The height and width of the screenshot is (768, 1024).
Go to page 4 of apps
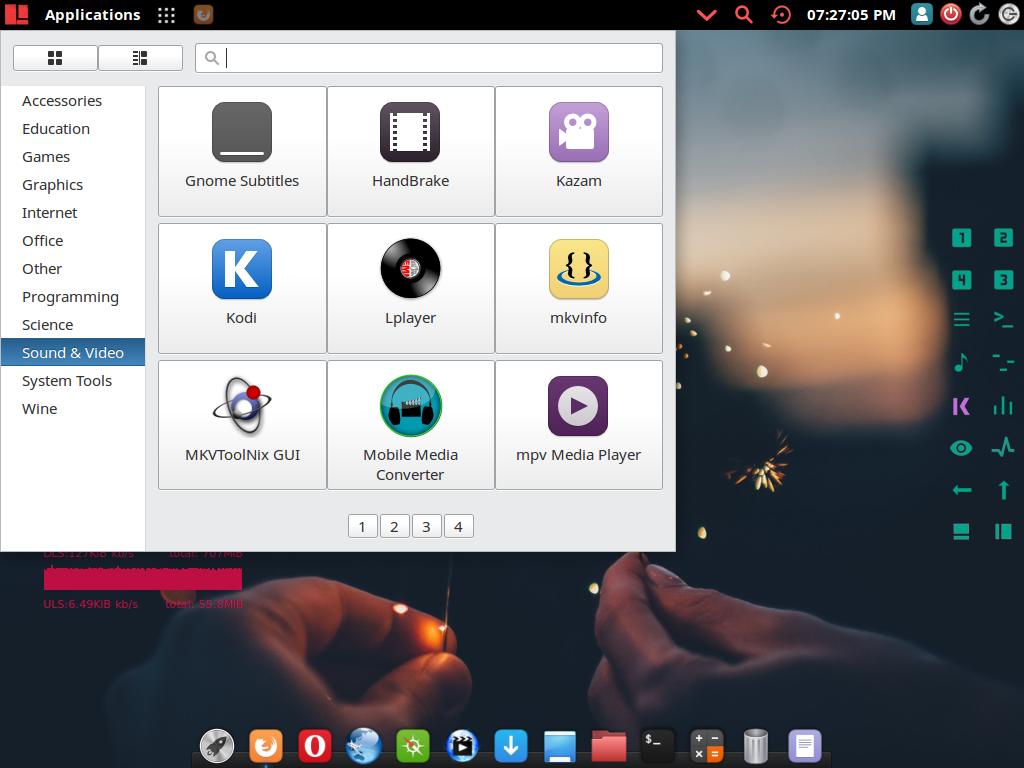(x=458, y=526)
